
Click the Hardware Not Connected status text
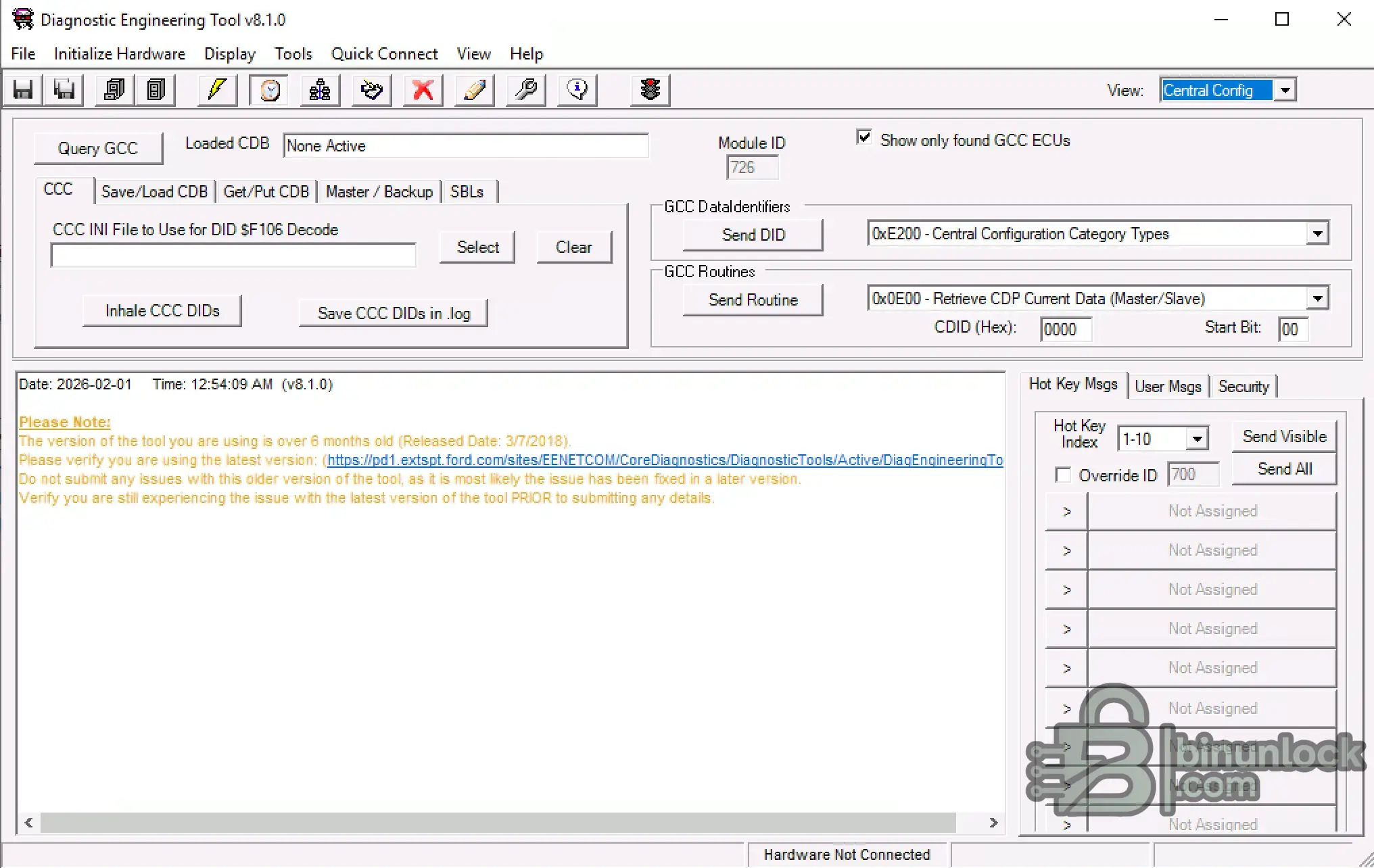click(x=847, y=855)
